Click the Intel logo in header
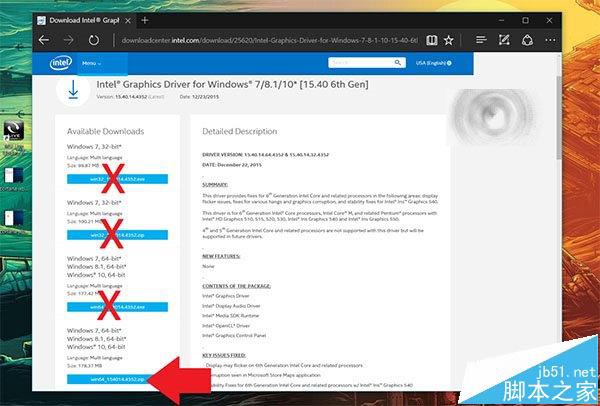The width and height of the screenshot is (600, 406). pos(61,63)
